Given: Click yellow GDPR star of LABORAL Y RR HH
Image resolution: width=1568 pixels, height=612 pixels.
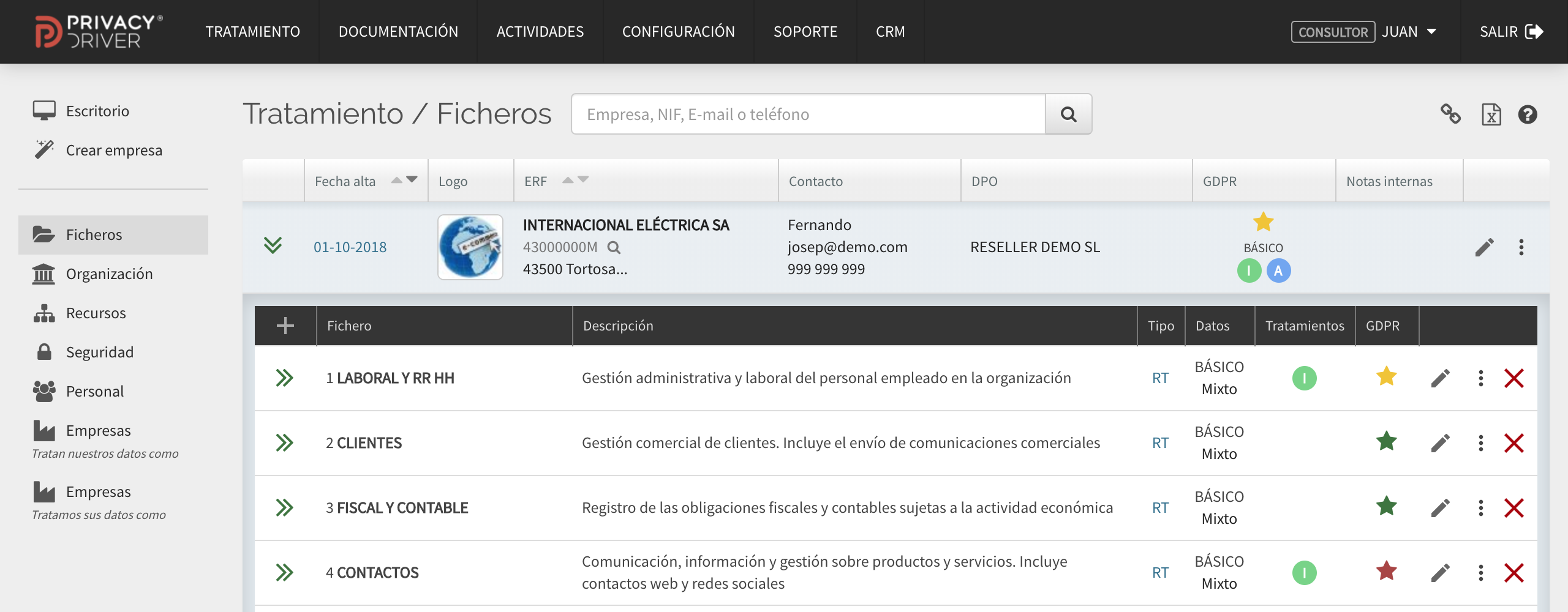Looking at the screenshot, I should 1386,376.
